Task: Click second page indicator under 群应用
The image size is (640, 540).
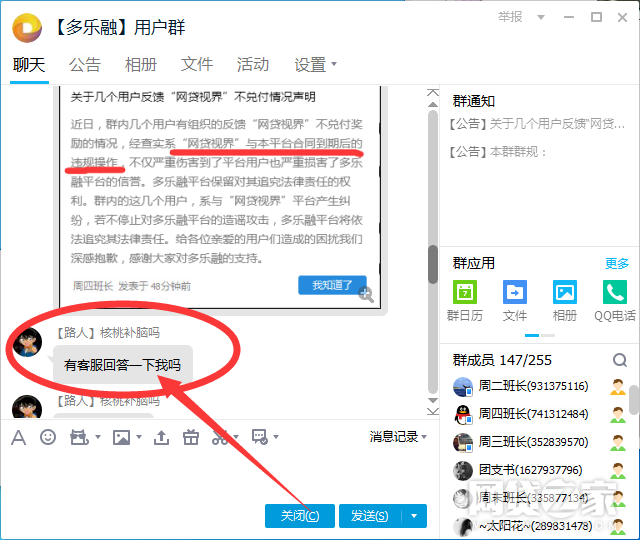Action: tap(548, 336)
